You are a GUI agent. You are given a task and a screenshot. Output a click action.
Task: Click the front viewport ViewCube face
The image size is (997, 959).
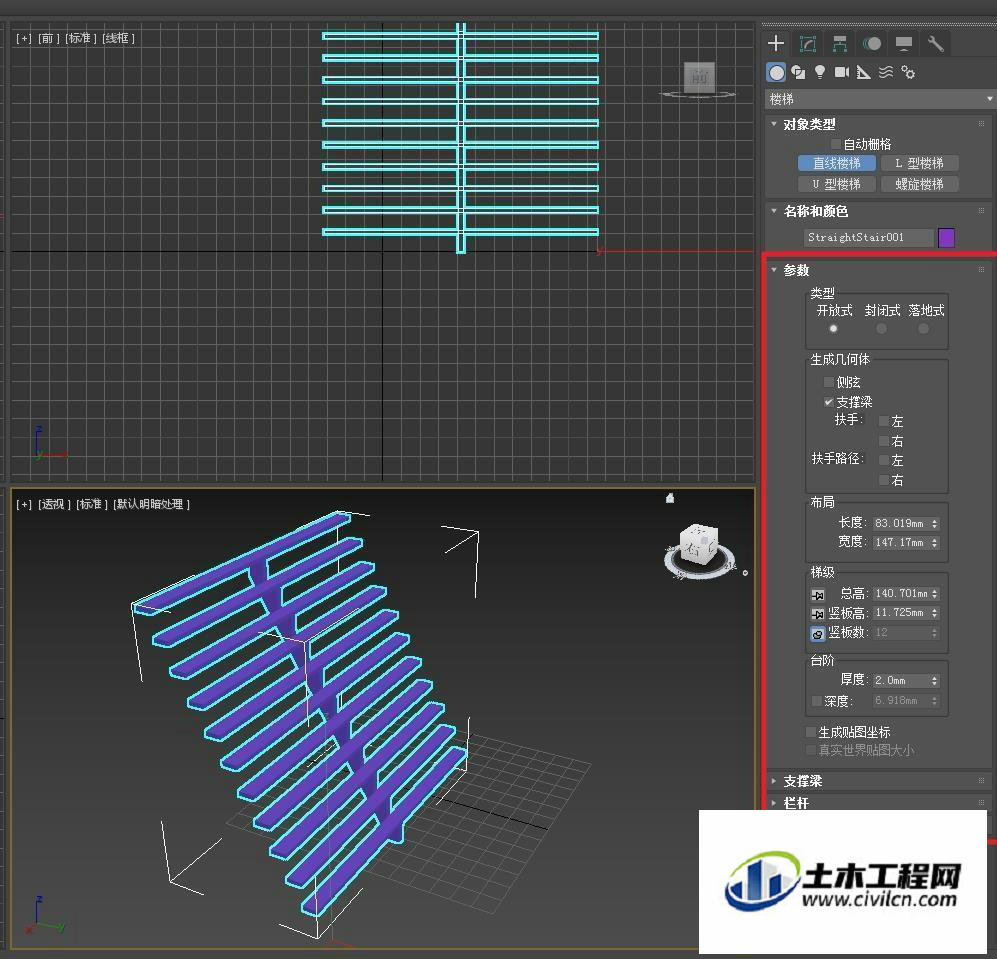[x=699, y=77]
